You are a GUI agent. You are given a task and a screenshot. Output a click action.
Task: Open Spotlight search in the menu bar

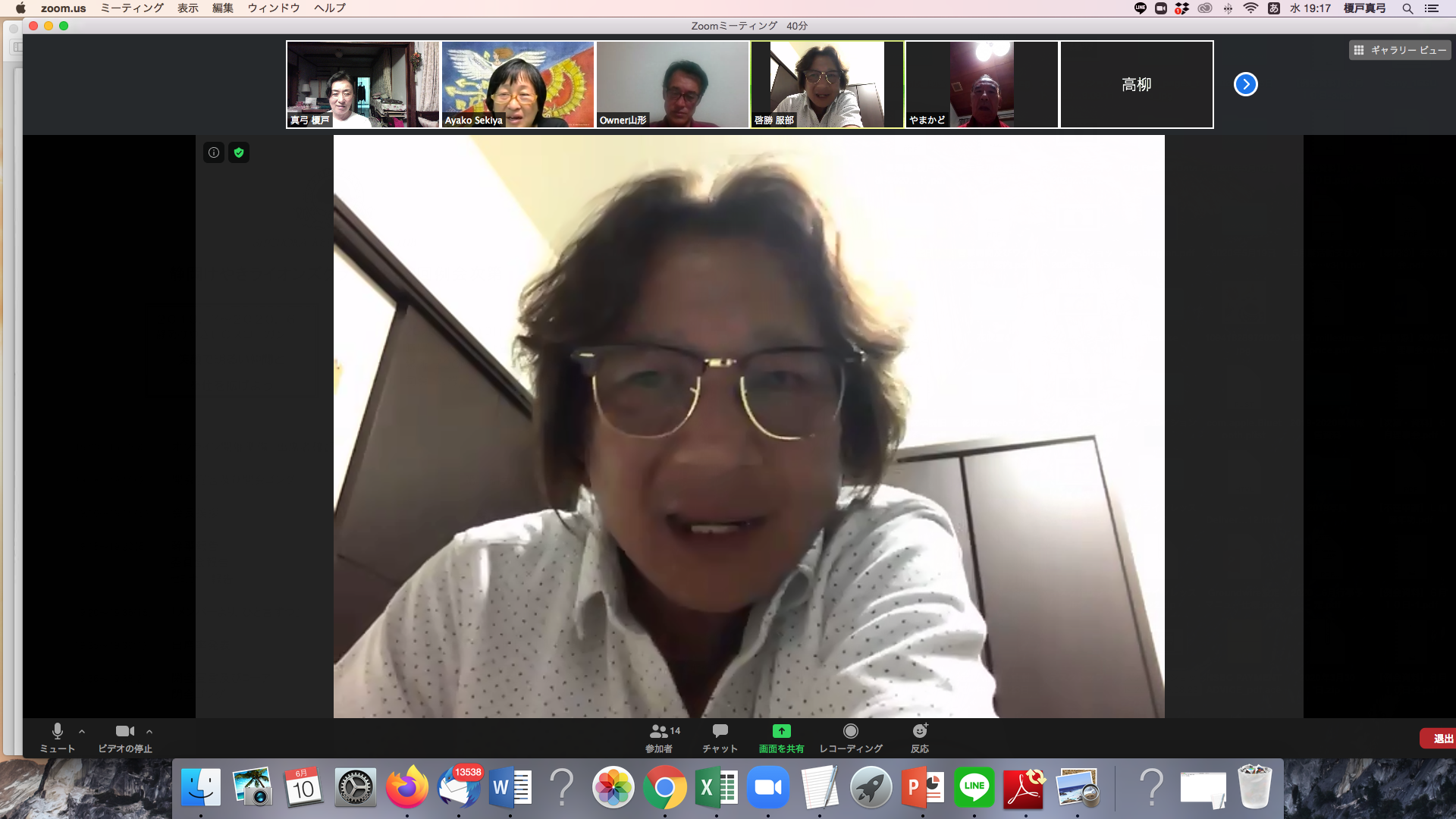point(1407,8)
